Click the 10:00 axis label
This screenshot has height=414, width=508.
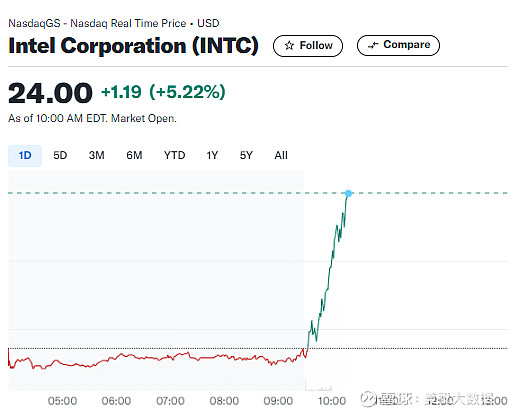[332, 401]
